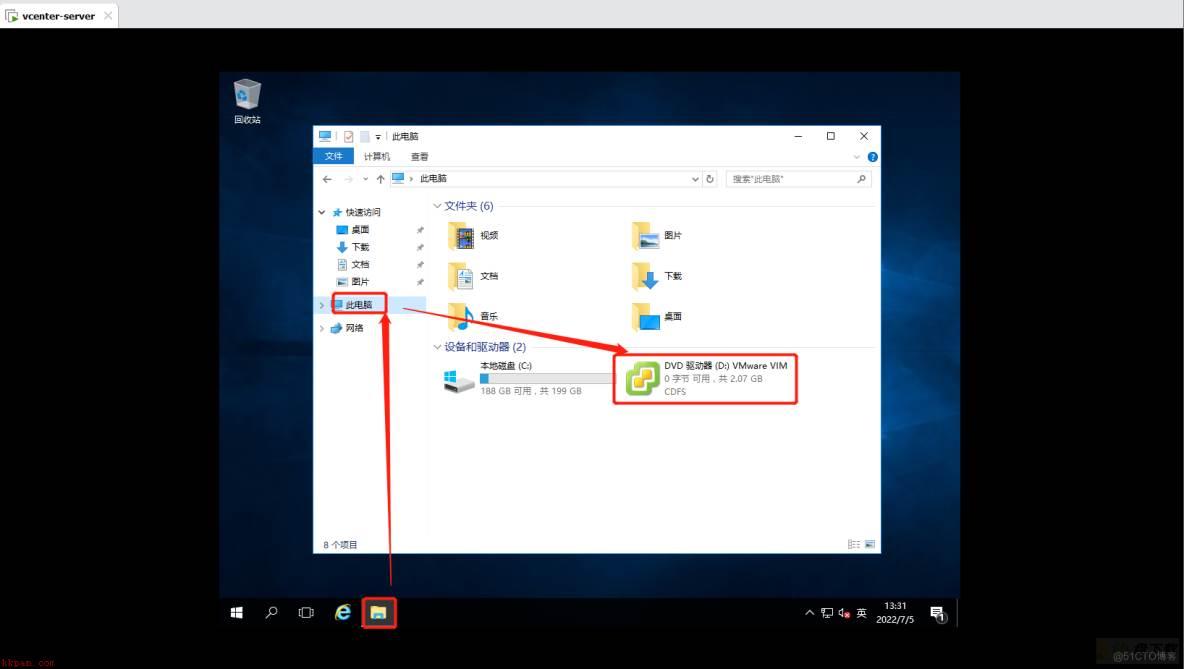The image size is (1184, 669).
Task: Close the vcenter-server tab
Action: pyautogui.click(x=108, y=16)
